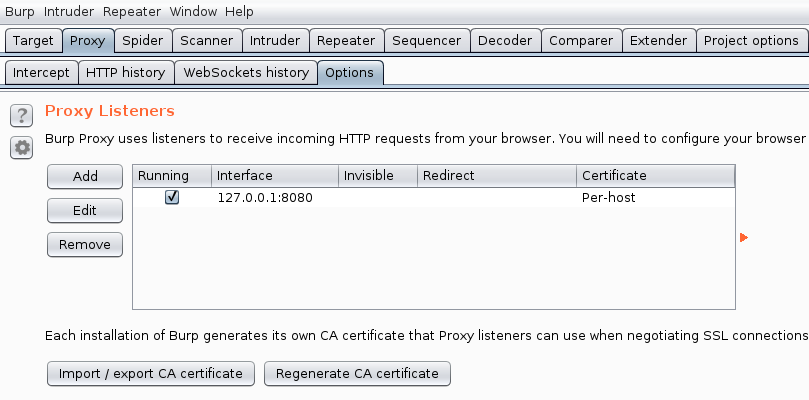Open the Scanner tab
809x400 pixels.
click(206, 41)
